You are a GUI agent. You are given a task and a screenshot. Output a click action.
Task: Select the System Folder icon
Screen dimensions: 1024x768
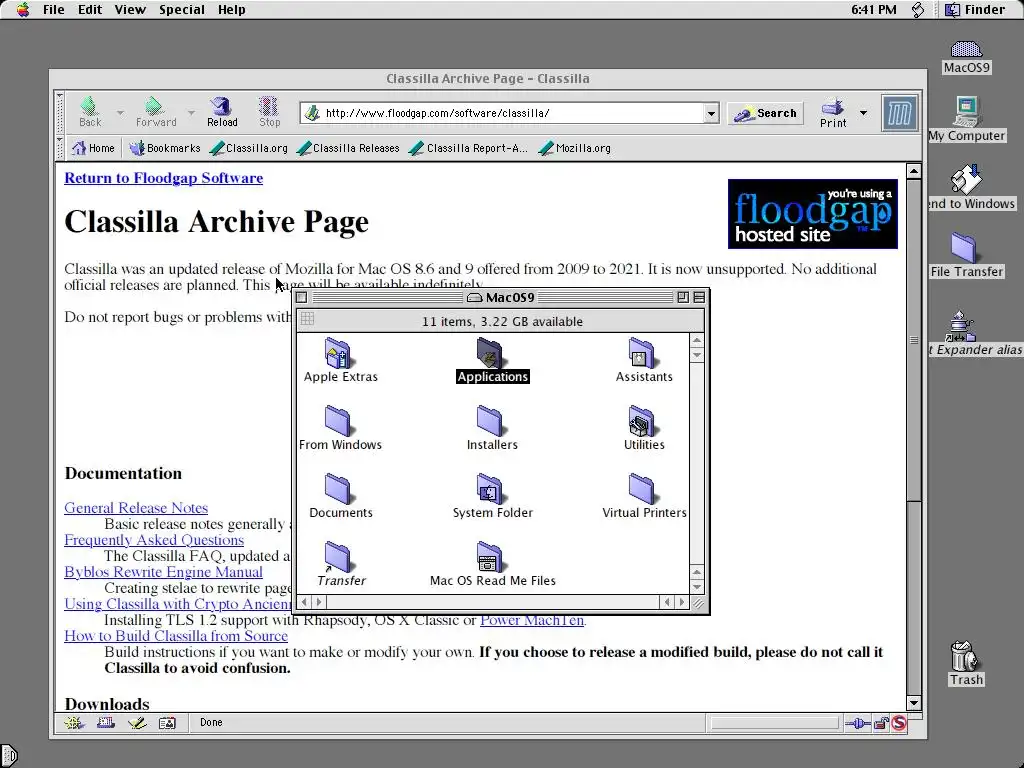pyautogui.click(x=492, y=496)
